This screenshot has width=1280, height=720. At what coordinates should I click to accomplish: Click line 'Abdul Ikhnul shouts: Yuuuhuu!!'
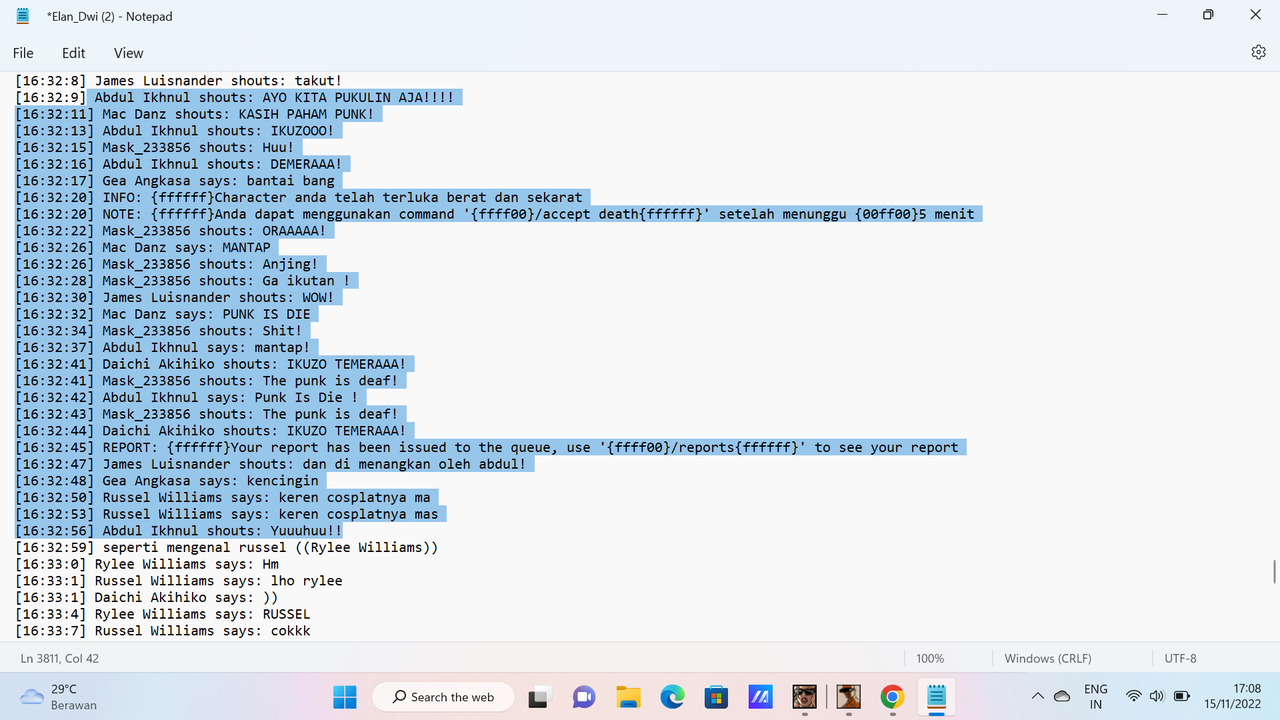tap(178, 530)
